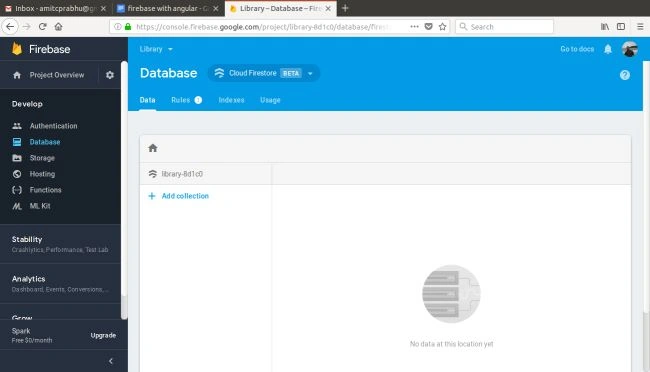
Task: Open Functions in the sidebar
Action: click(x=46, y=190)
